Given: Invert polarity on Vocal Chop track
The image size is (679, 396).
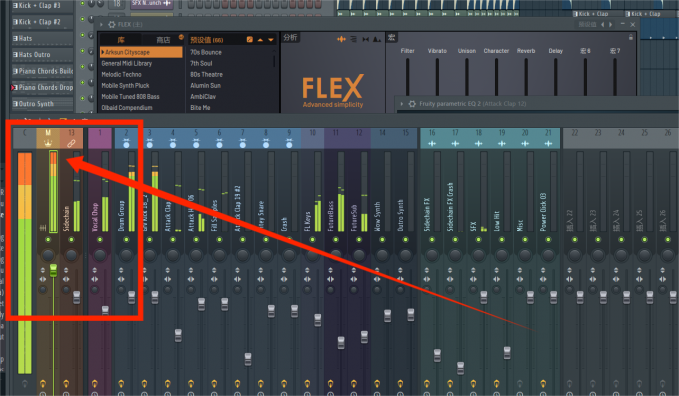Looking at the screenshot, I should coord(94,271).
